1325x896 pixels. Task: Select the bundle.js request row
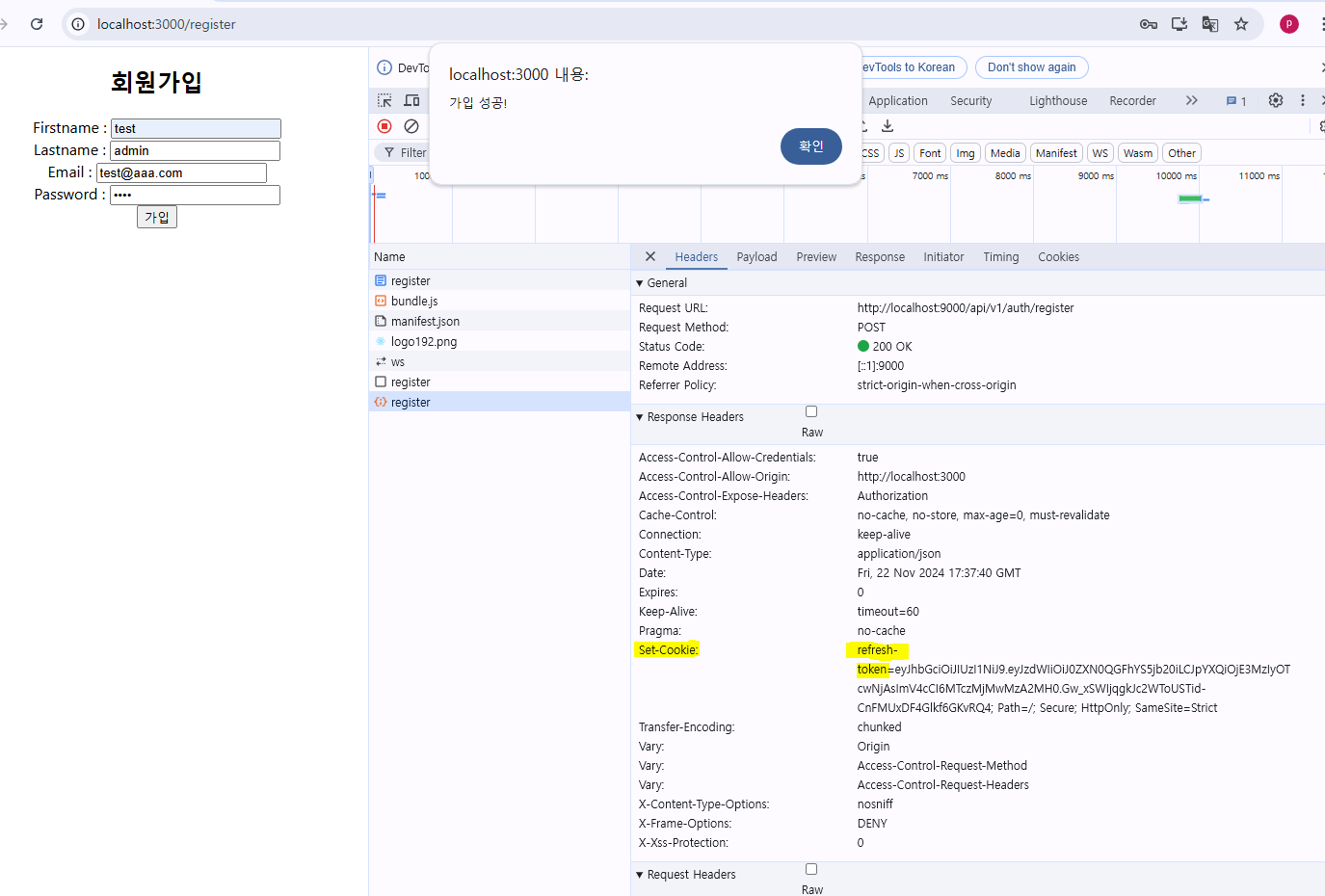click(x=499, y=302)
